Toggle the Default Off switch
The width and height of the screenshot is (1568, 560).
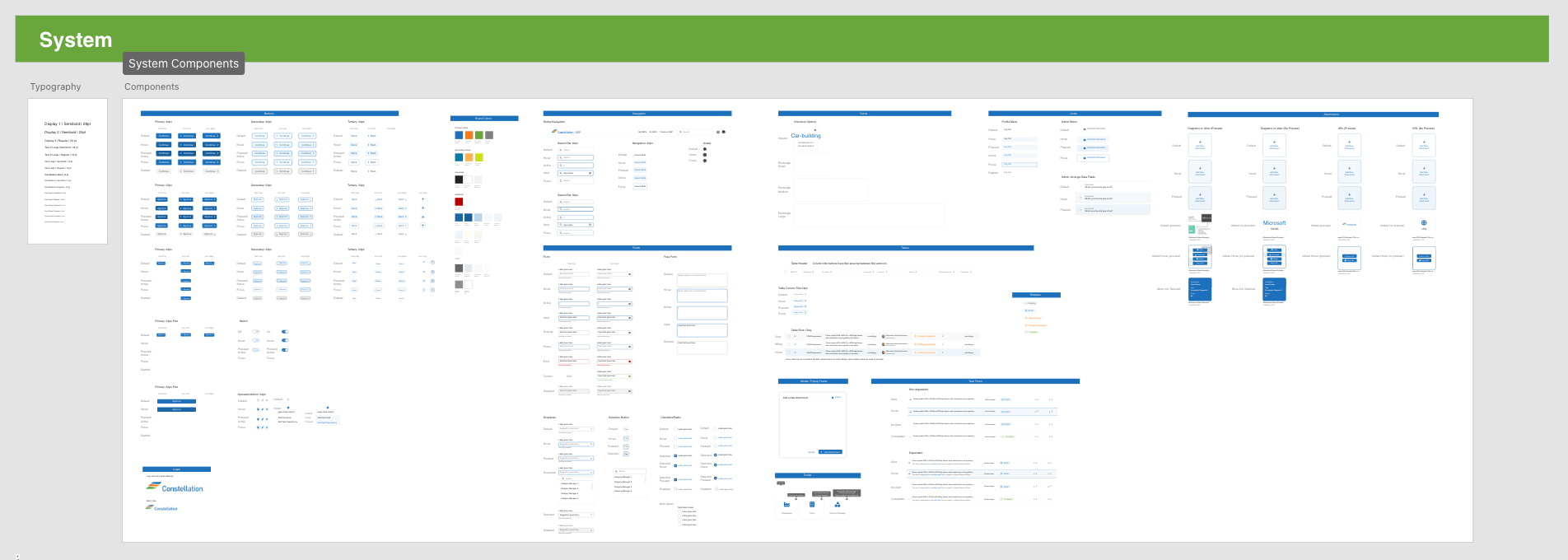pos(256,331)
